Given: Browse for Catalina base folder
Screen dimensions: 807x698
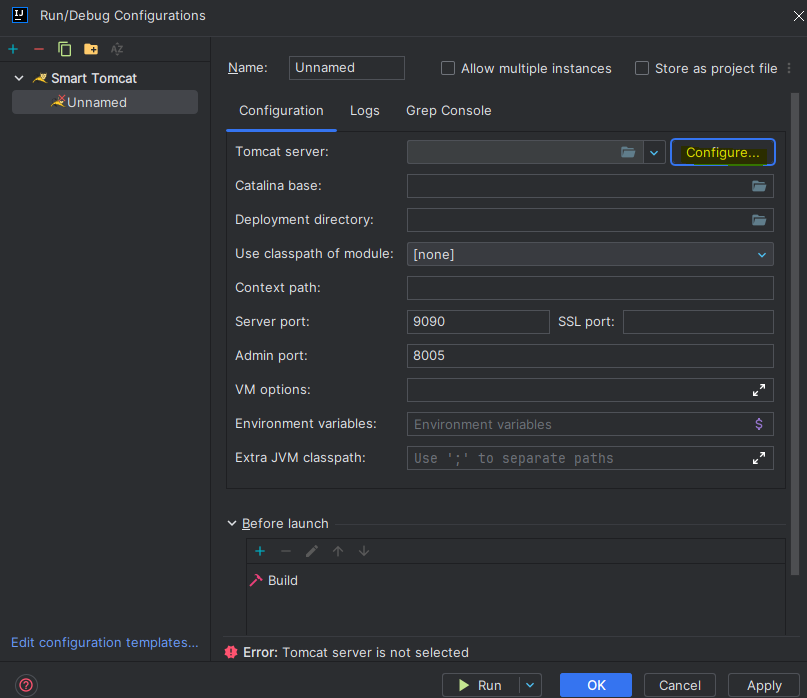Looking at the screenshot, I should (x=759, y=186).
